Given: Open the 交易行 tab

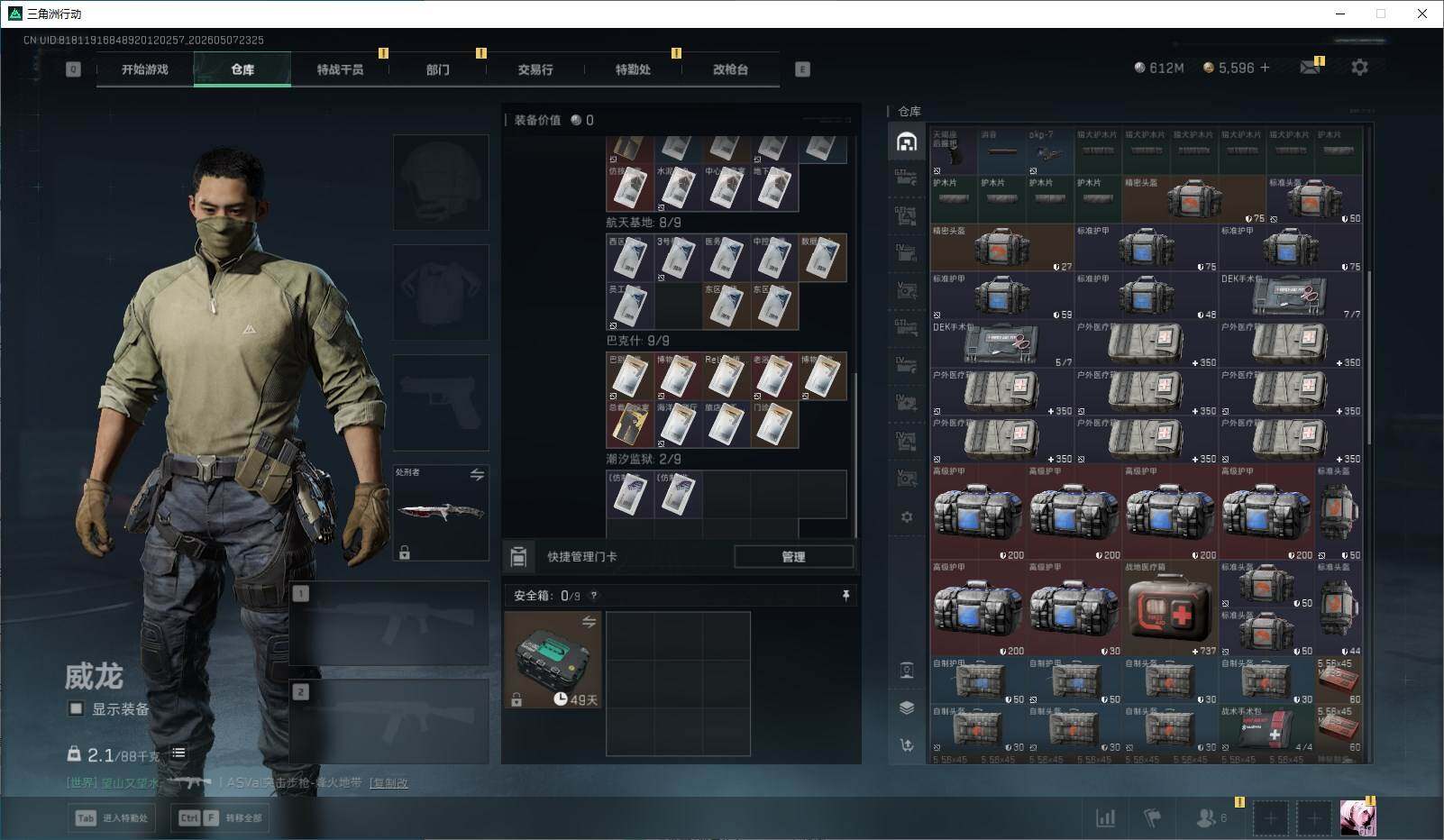Looking at the screenshot, I should pyautogui.click(x=535, y=69).
